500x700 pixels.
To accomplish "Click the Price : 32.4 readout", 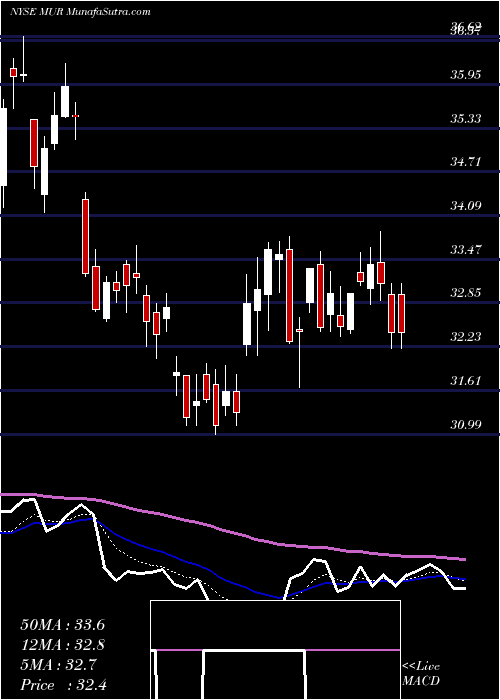I will tap(62, 685).
